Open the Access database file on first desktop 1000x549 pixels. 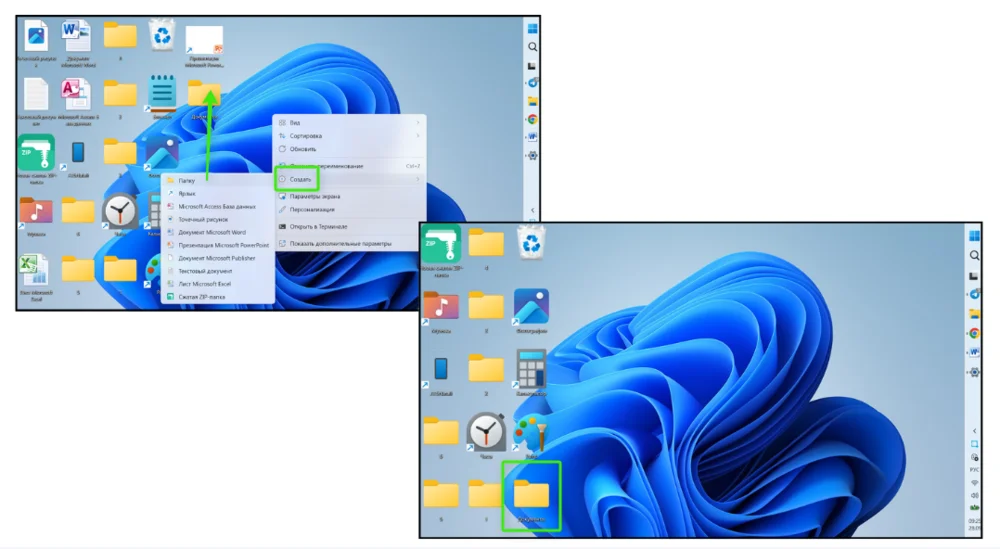coord(76,94)
